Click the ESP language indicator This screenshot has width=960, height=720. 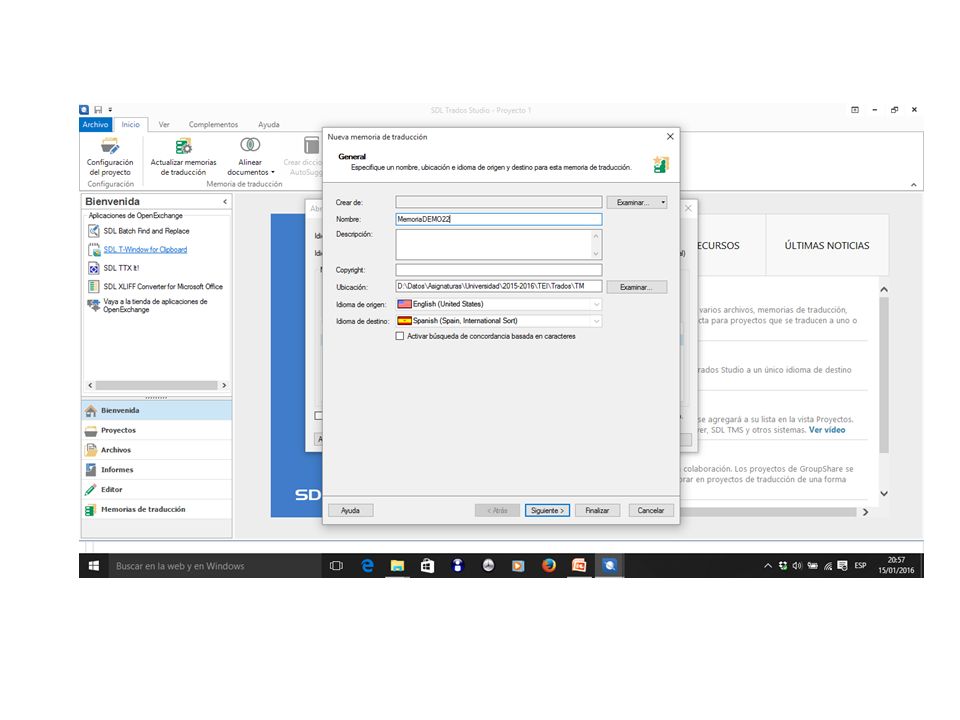click(861, 566)
